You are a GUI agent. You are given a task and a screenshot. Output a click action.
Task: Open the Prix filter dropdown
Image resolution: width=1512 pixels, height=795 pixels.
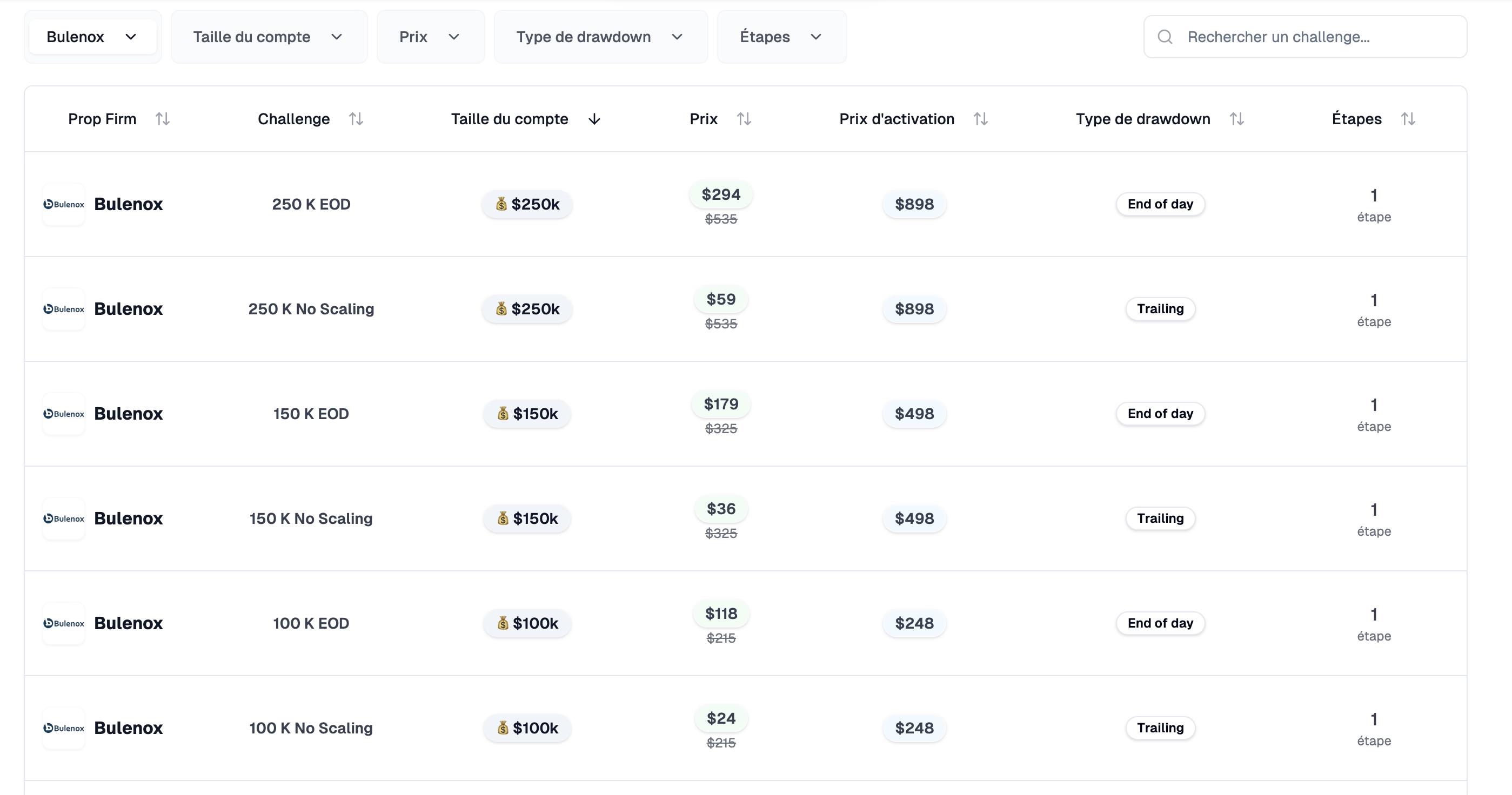tap(430, 37)
